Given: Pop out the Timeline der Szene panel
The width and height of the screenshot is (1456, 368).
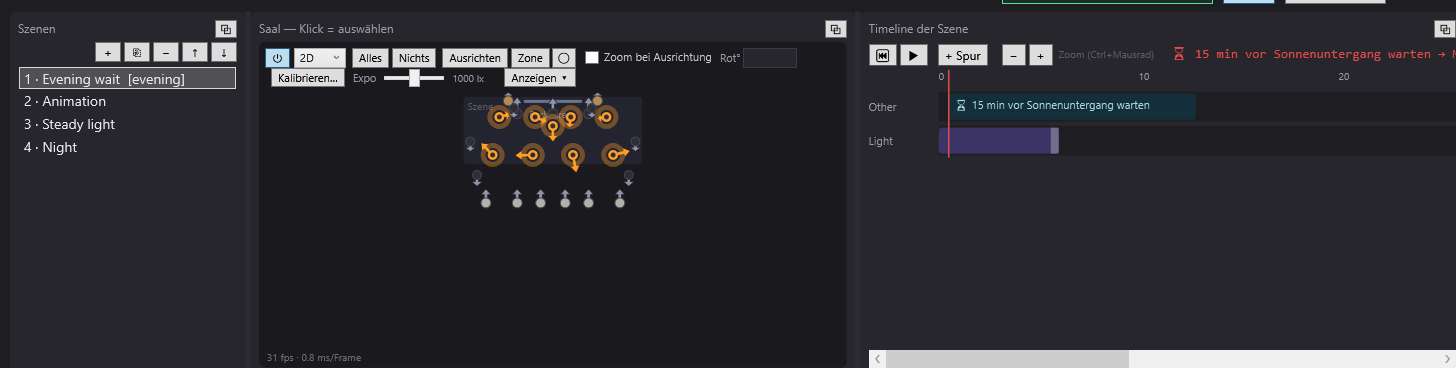Looking at the screenshot, I should point(1445,29).
